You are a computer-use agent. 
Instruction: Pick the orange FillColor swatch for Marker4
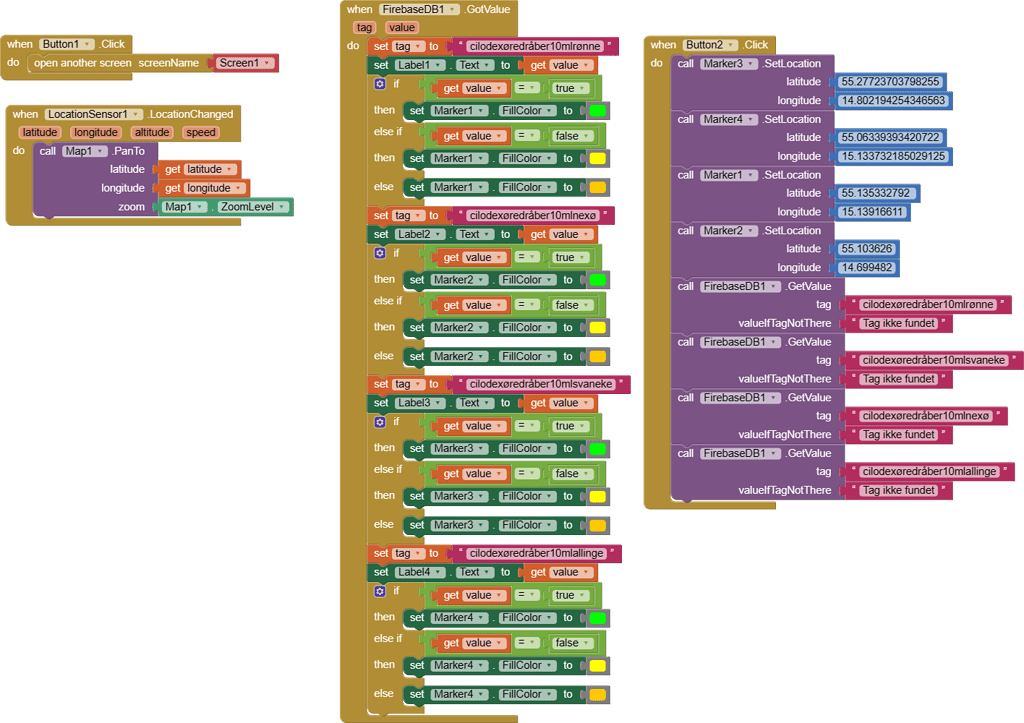click(x=597, y=694)
